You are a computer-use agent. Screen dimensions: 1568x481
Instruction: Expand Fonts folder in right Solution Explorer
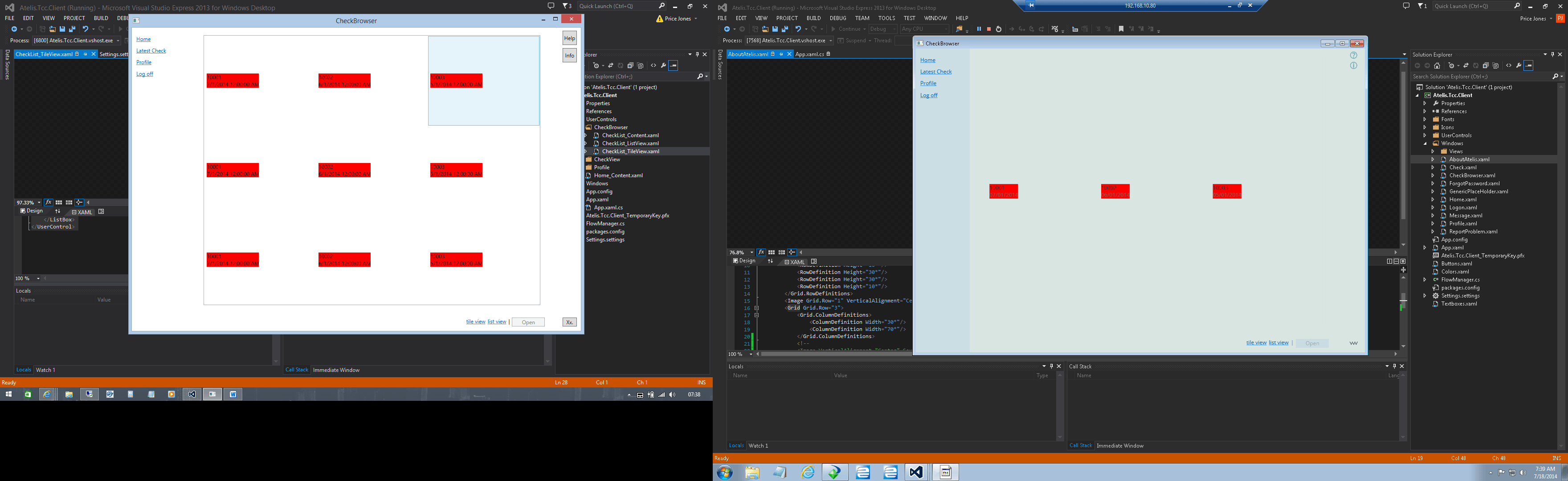pos(1425,119)
